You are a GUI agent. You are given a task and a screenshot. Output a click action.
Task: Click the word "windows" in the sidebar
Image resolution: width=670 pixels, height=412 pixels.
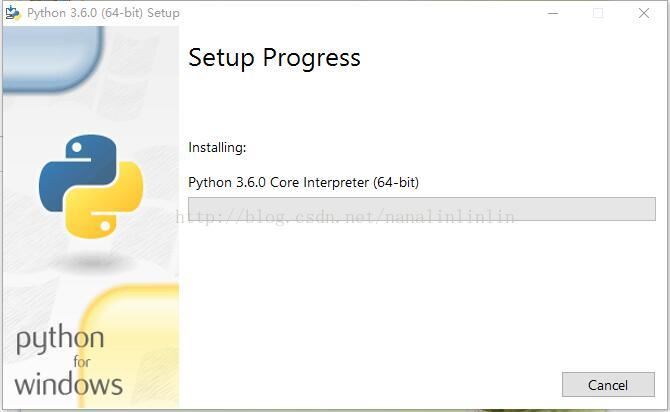tap(68, 384)
